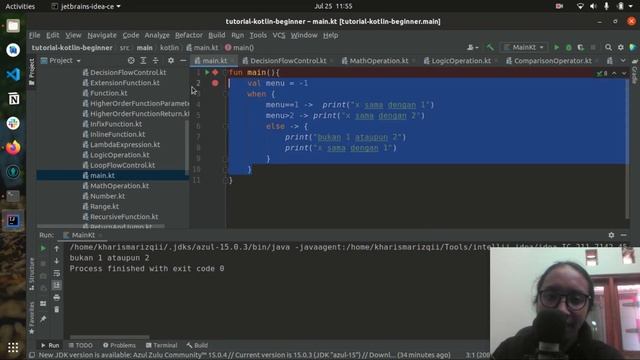
Task: Open Search Everywhere magnifier icon
Action: (x=608, y=47)
